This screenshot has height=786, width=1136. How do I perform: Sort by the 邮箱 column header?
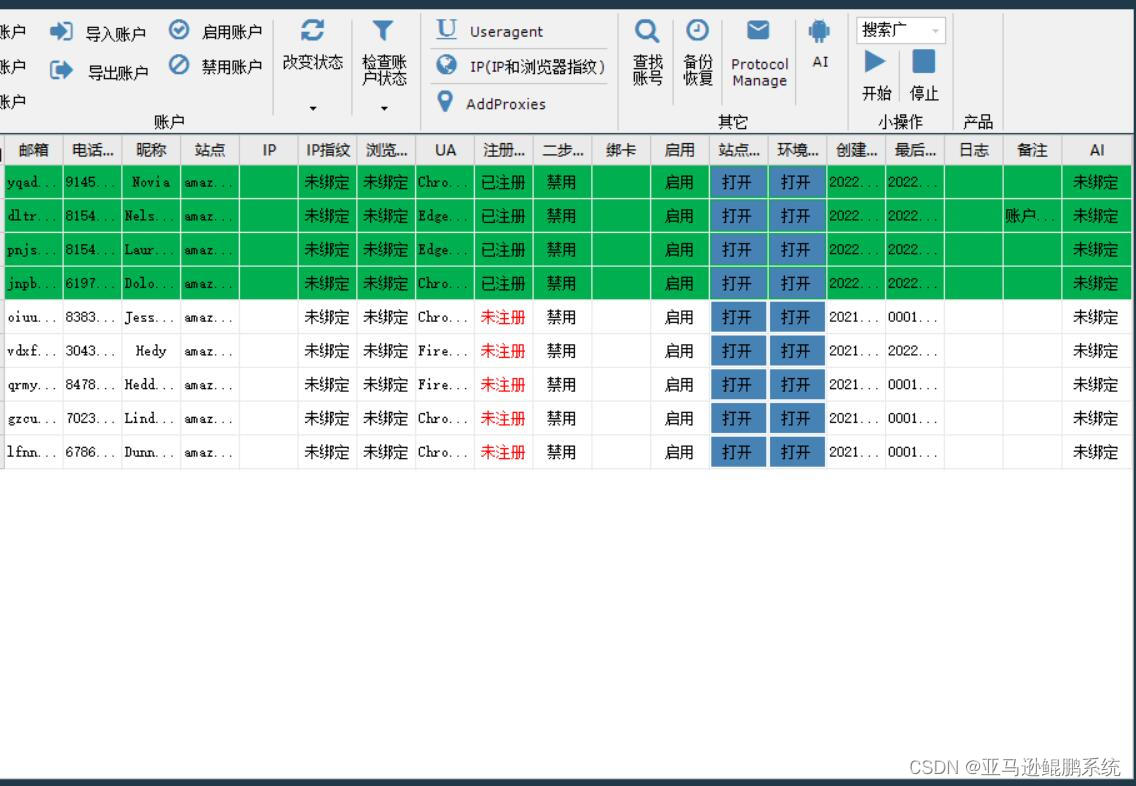[x=33, y=150]
